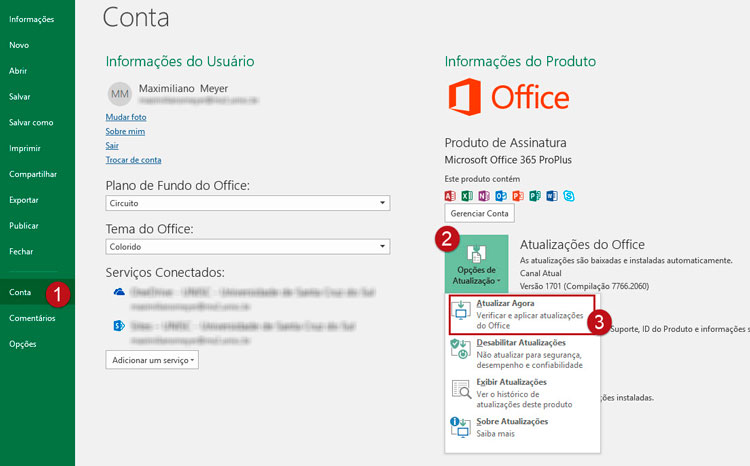Click the OneNote app icon
This screenshot has height=466, width=750.
[484, 196]
